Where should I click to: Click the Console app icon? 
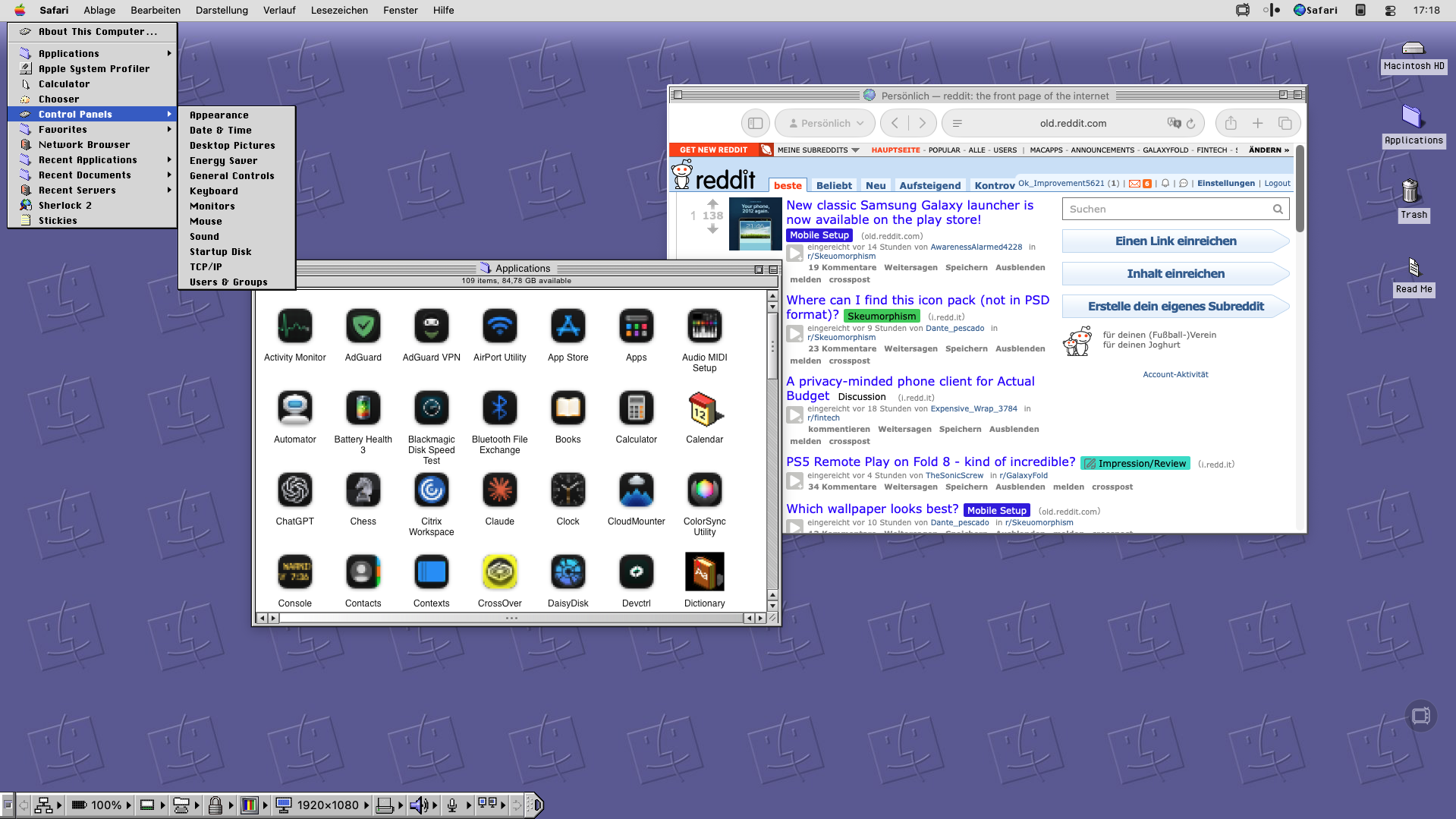pyautogui.click(x=294, y=572)
